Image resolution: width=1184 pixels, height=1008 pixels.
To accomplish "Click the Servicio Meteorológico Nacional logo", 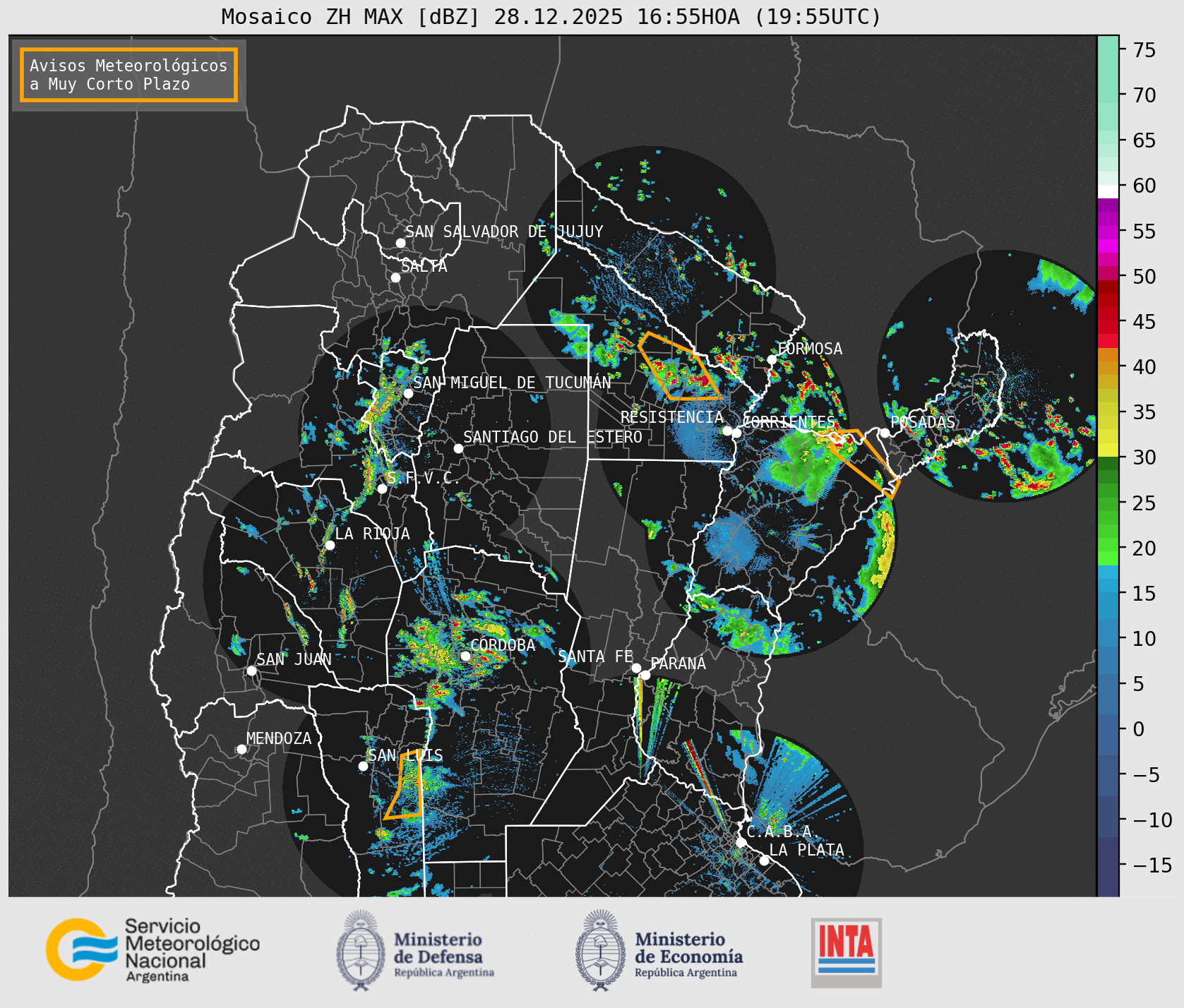I will [153, 949].
